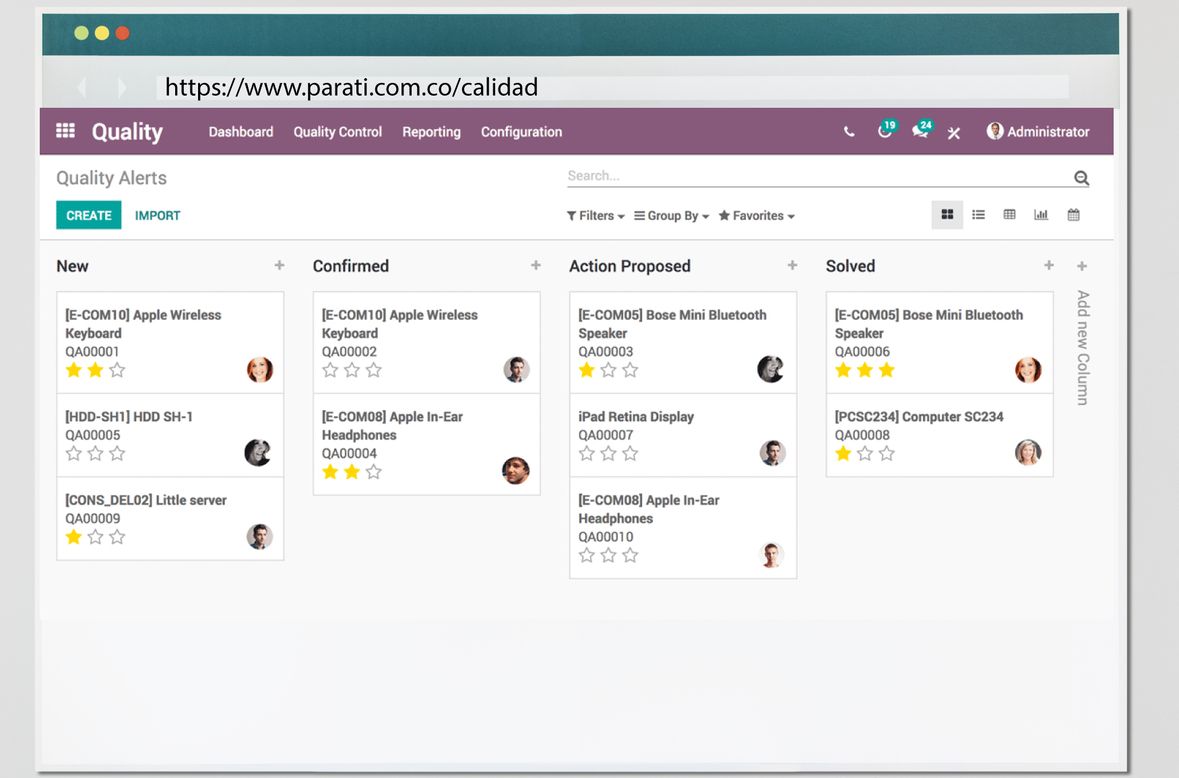Expand the Filters dropdown
This screenshot has width=1179, height=778.
pyautogui.click(x=595, y=216)
